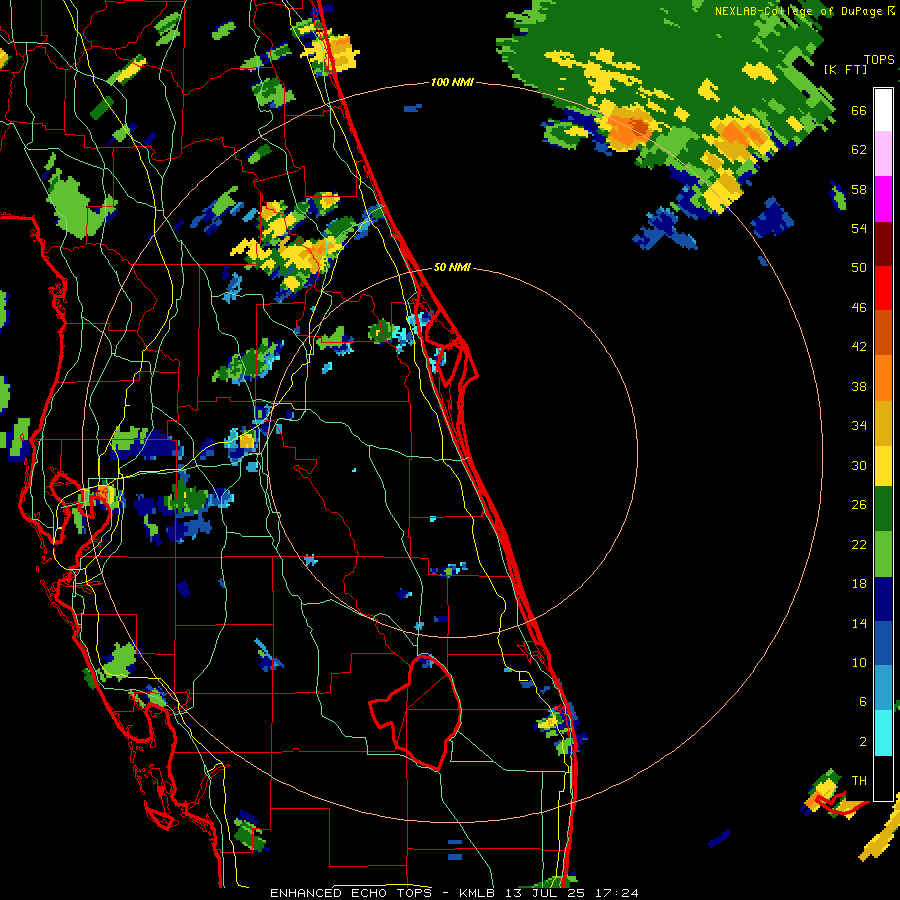Click the 2 legend value
This screenshot has width=900, height=900.
(x=863, y=741)
